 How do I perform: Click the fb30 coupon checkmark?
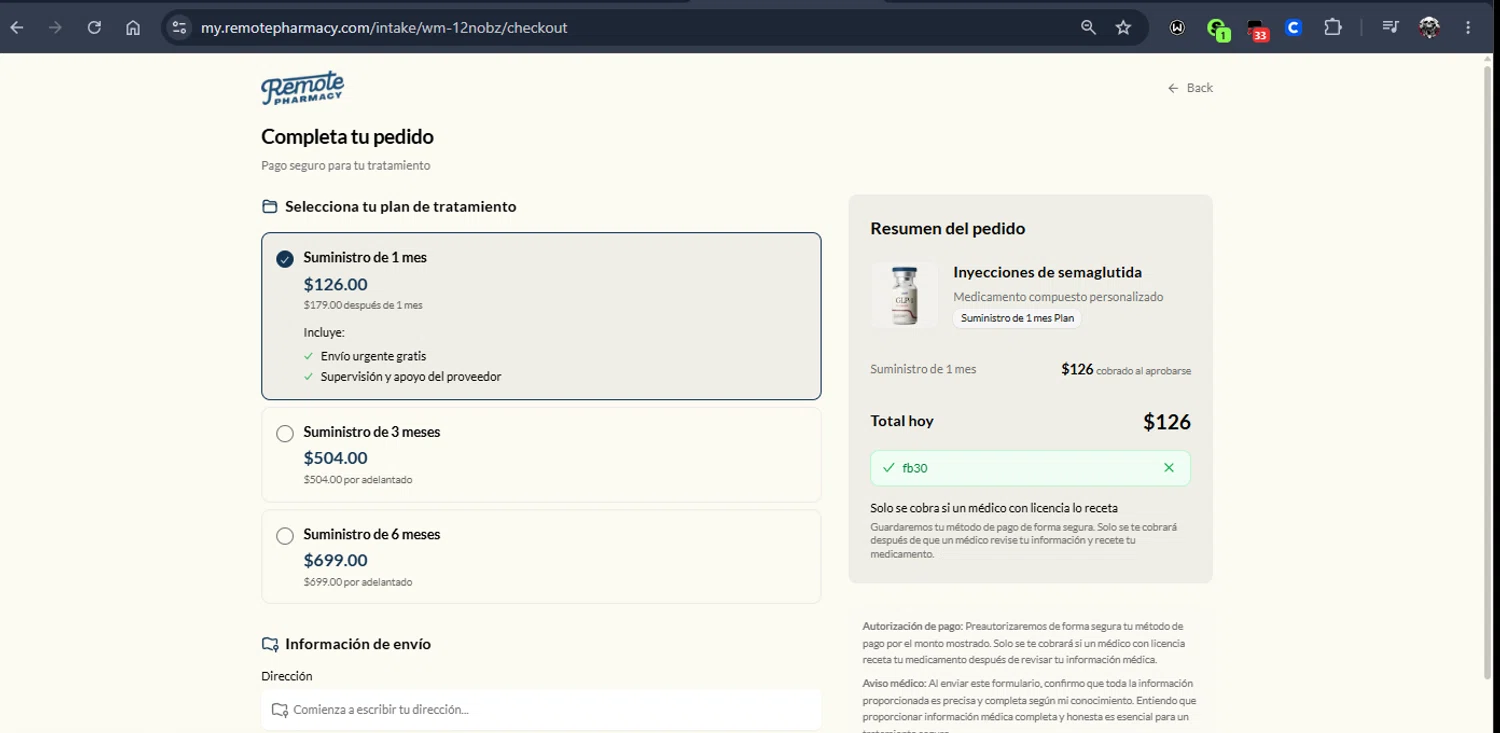(x=888, y=468)
